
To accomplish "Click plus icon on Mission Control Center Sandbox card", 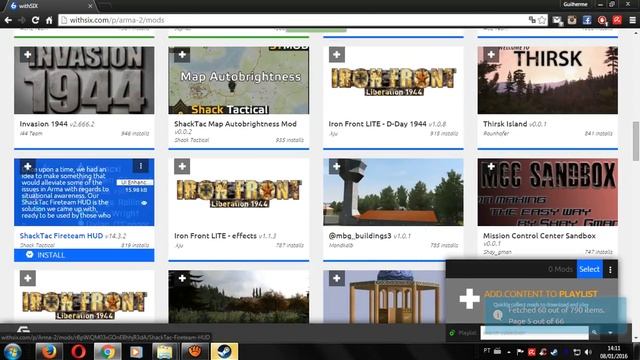I will (491, 166).
